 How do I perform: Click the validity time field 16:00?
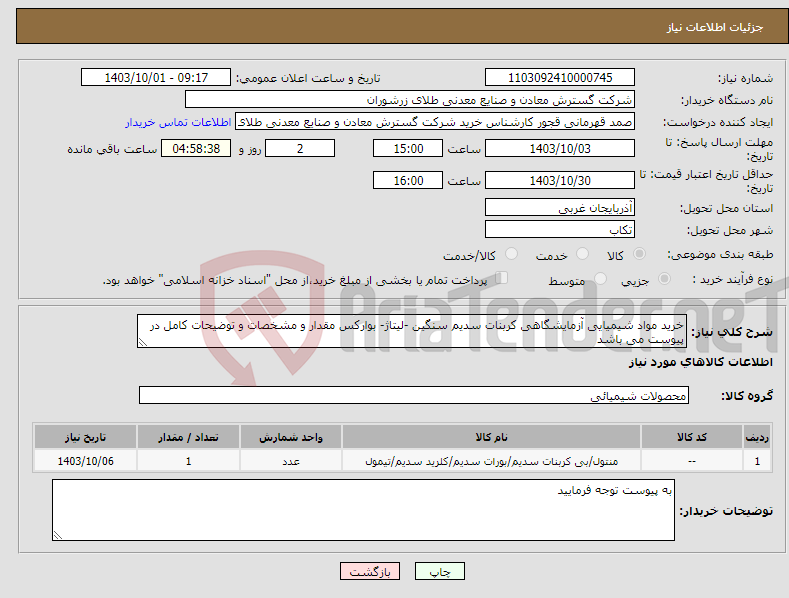(408, 180)
